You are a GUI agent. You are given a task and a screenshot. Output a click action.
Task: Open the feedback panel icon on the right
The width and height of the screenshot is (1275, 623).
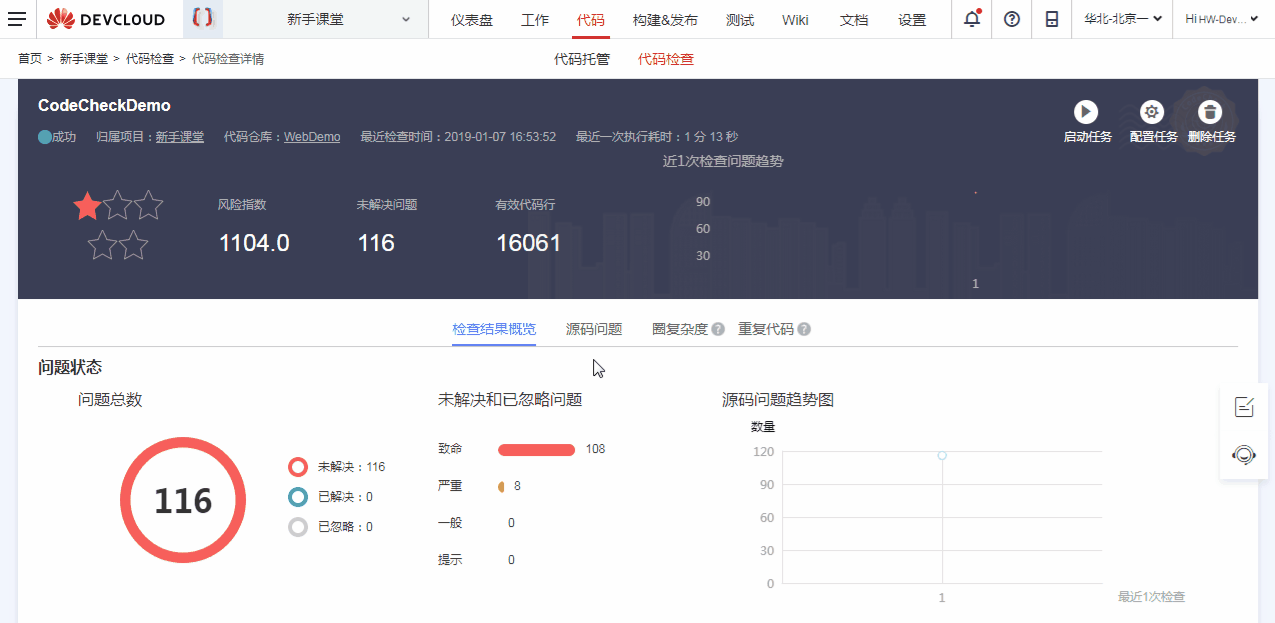click(x=1243, y=406)
